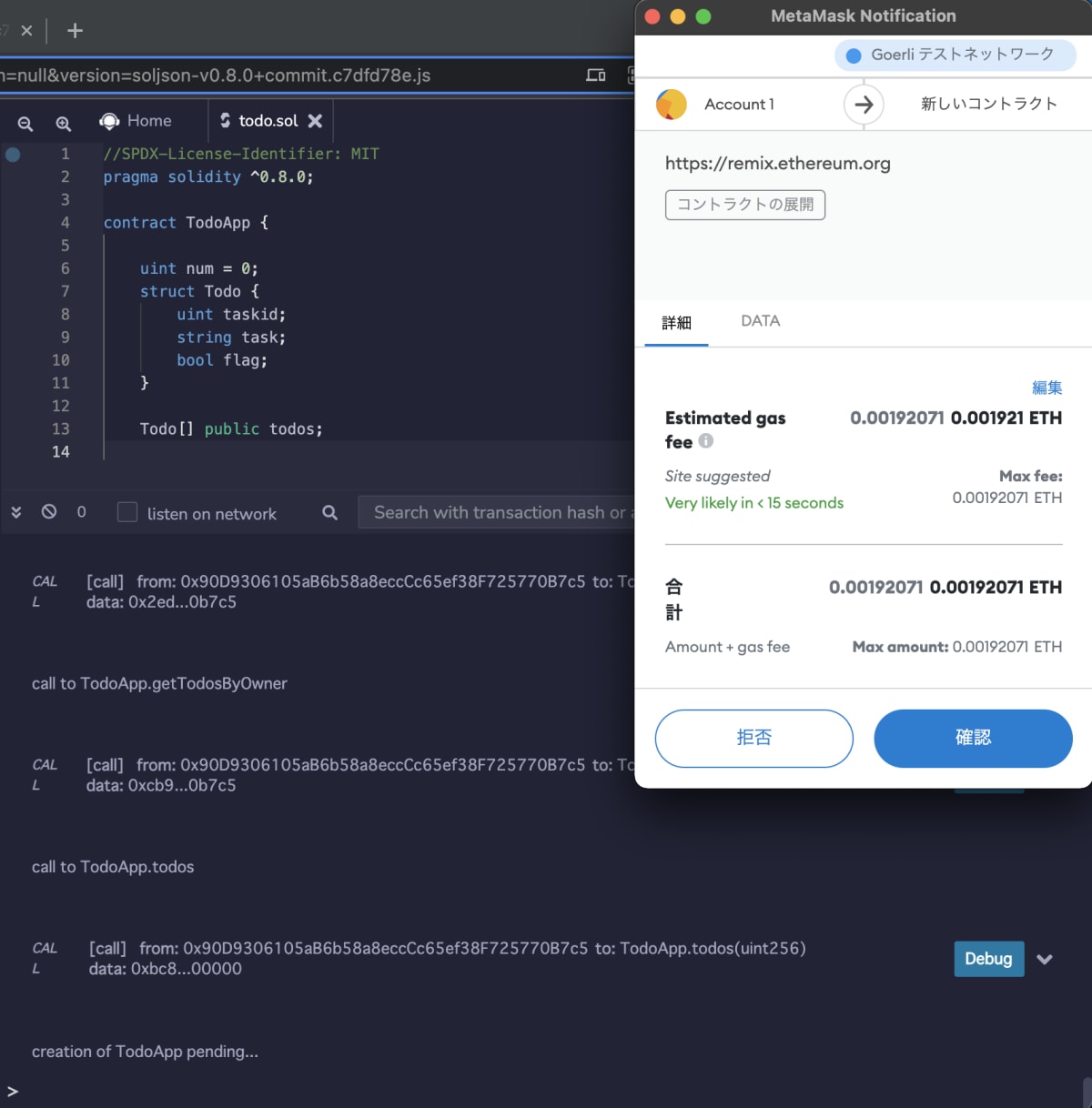1092x1108 pixels.
Task: Enable listen on network checkbox
Action: click(x=127, y=512)
